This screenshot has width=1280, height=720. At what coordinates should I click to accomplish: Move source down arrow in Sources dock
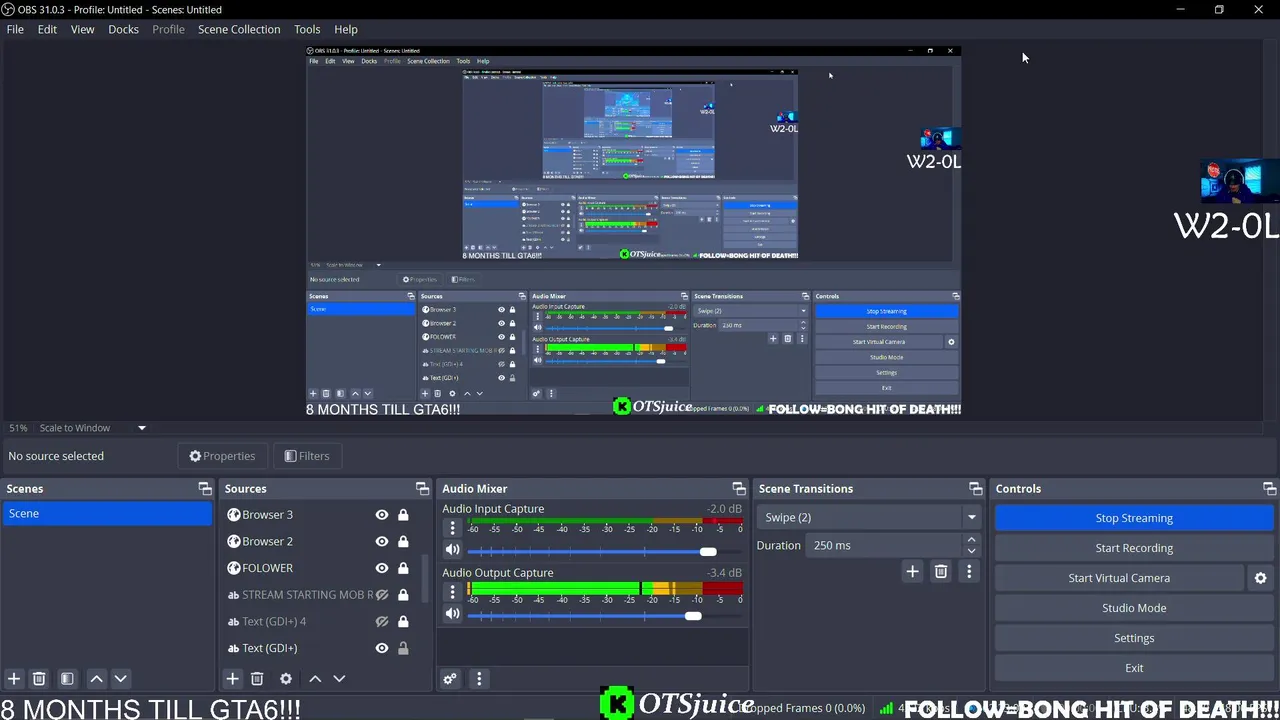point(339,678)
